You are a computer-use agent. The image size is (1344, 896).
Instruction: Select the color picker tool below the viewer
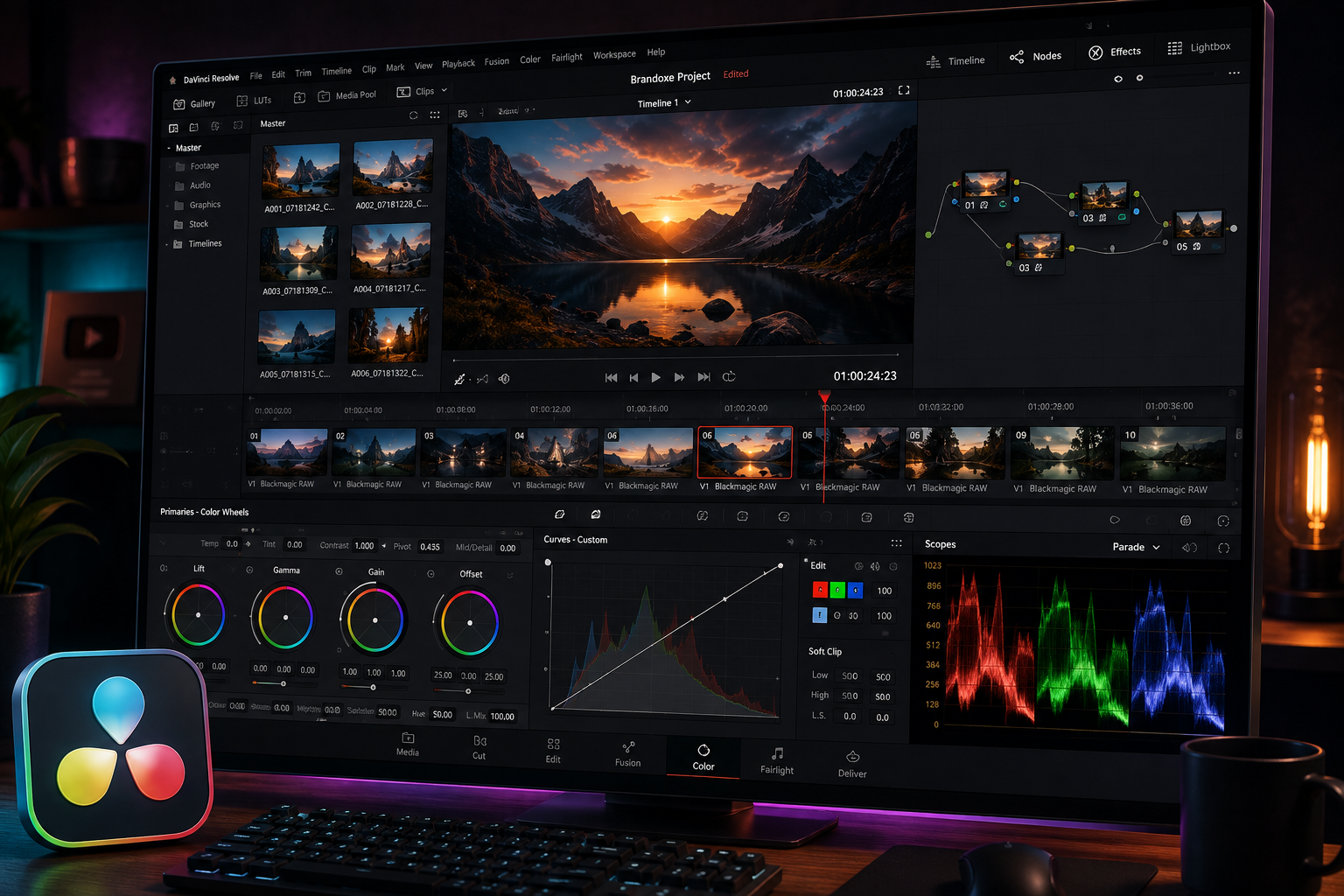[x=459, y=379]
